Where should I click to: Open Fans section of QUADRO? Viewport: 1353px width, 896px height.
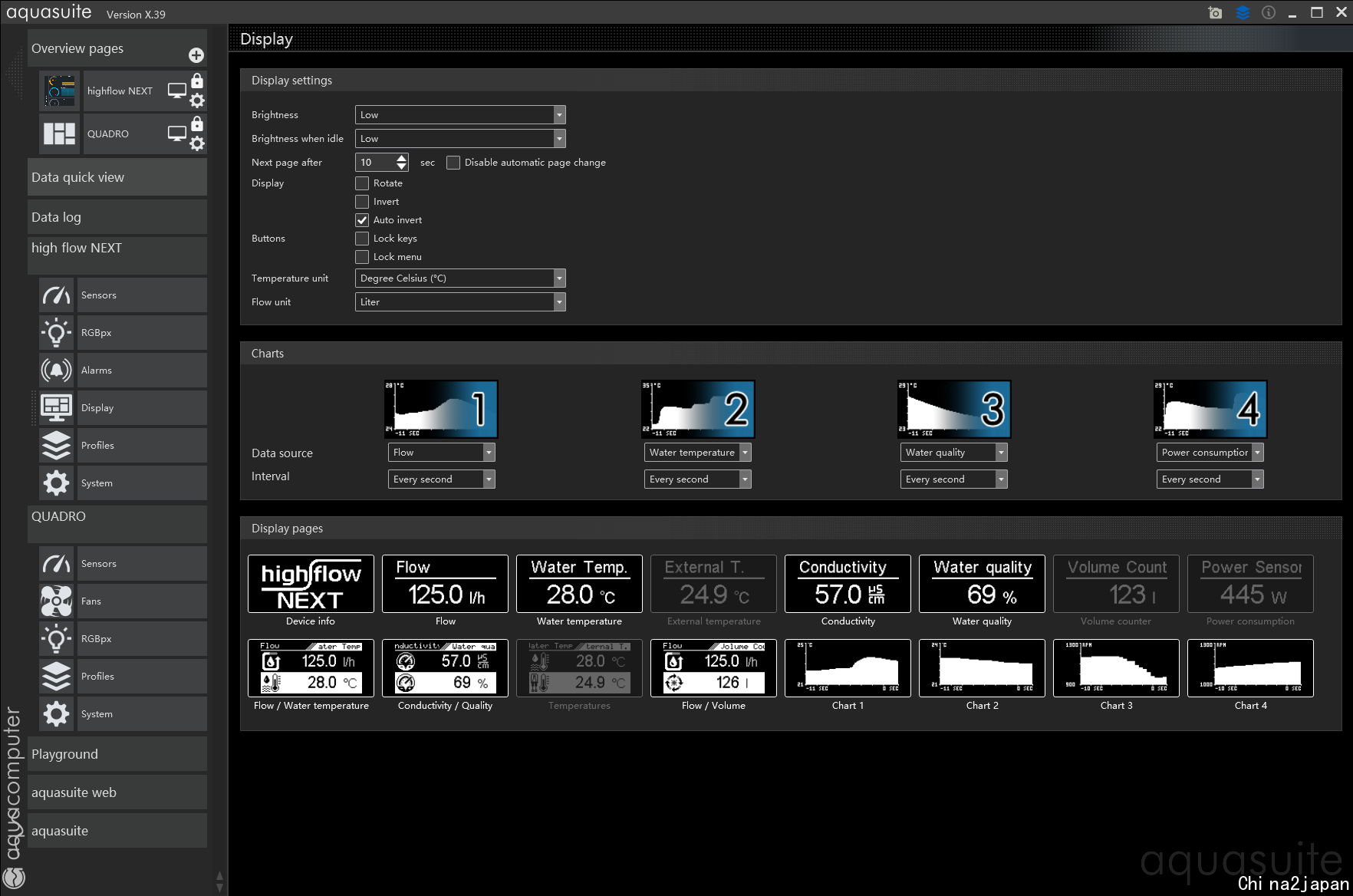pyautogui.click(x=123, y=601)
